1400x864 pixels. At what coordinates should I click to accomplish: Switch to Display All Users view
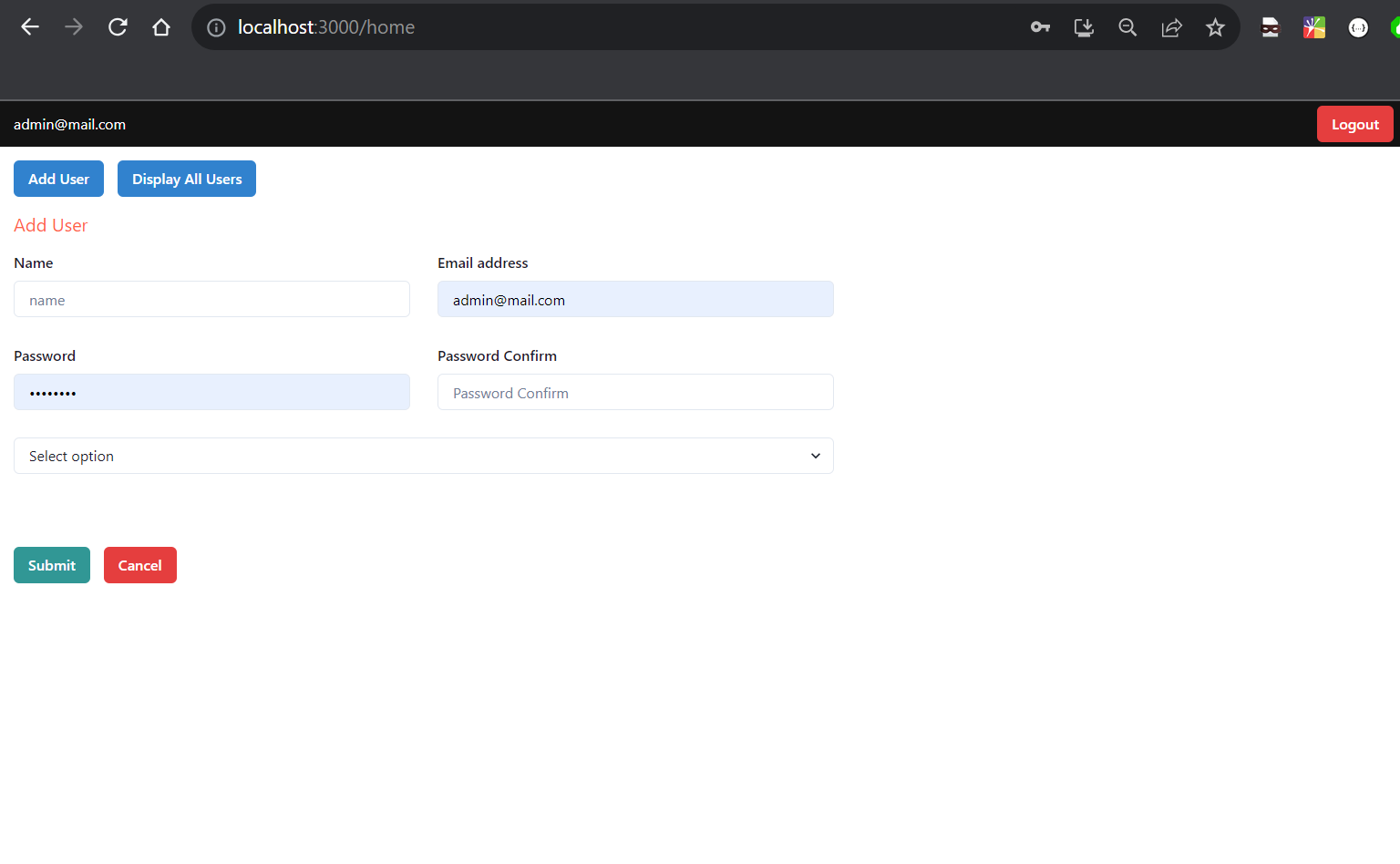point(186,179)
